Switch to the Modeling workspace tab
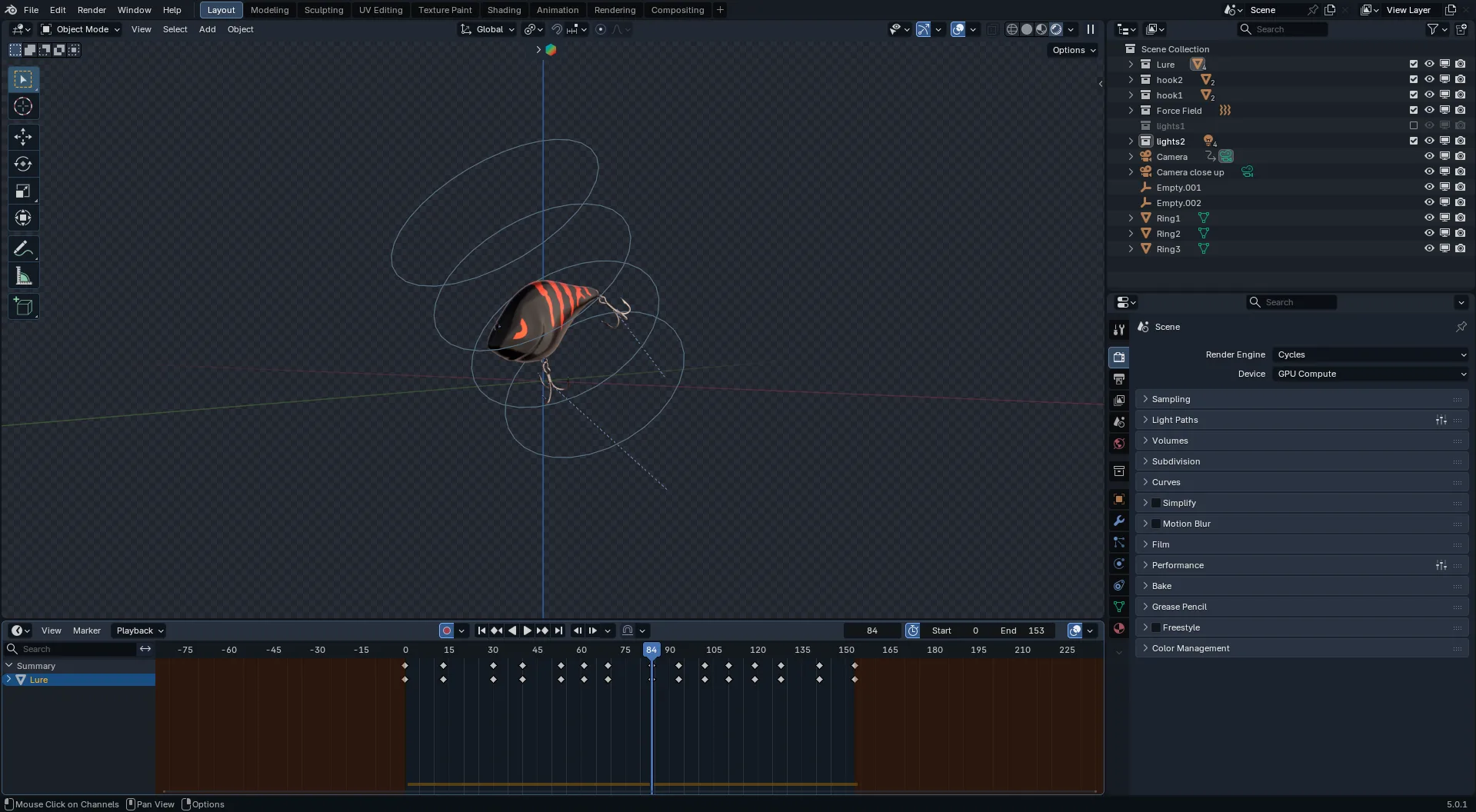Image resolution: width=1476 pixels, height=812 pixels. pos(270,10)
